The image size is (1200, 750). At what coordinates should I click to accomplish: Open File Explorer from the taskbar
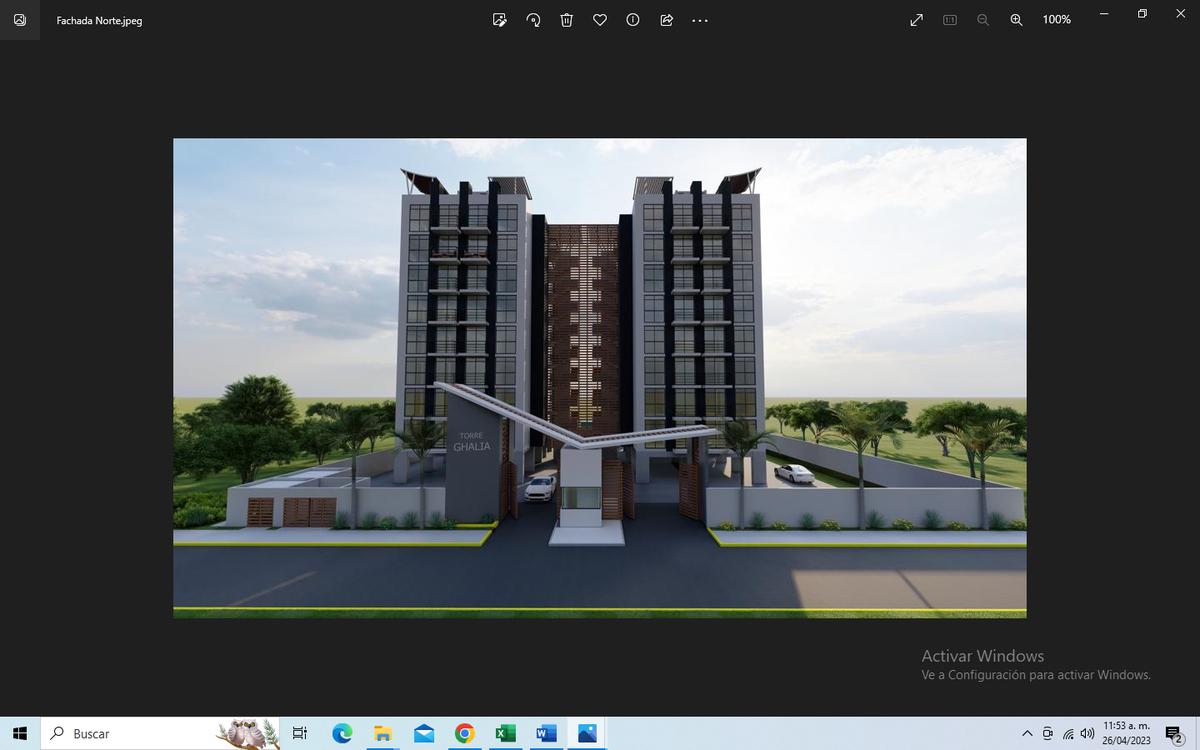point(383,733)
